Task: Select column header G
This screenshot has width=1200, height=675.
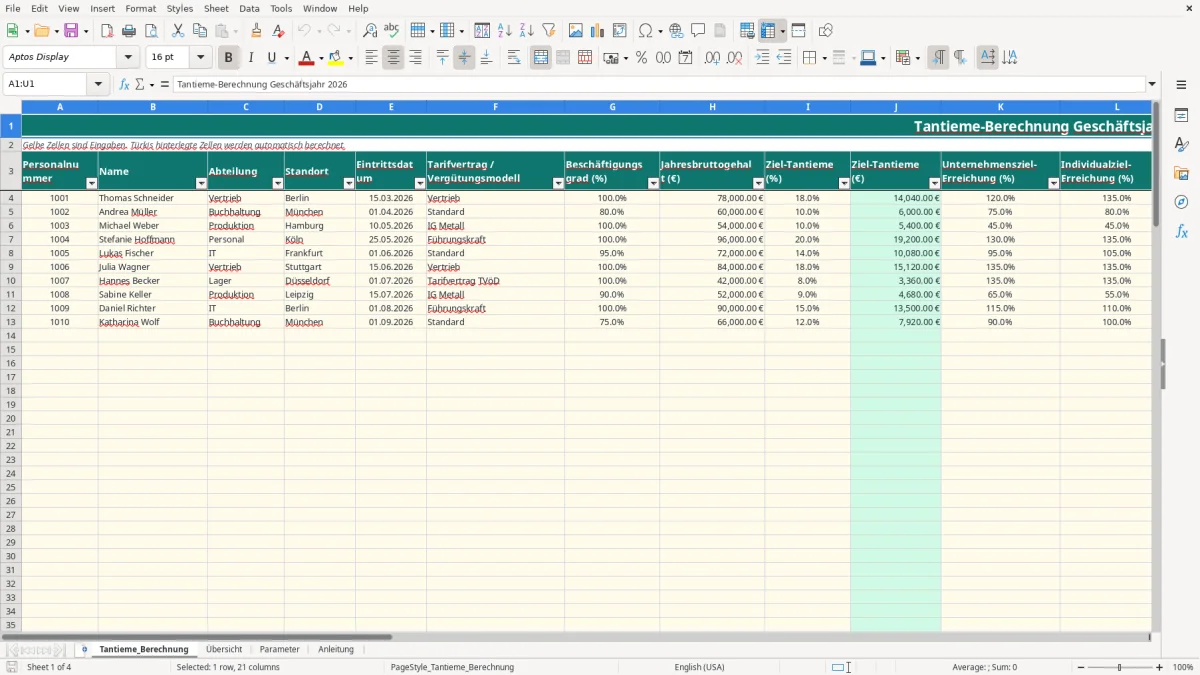Action: 612,106
